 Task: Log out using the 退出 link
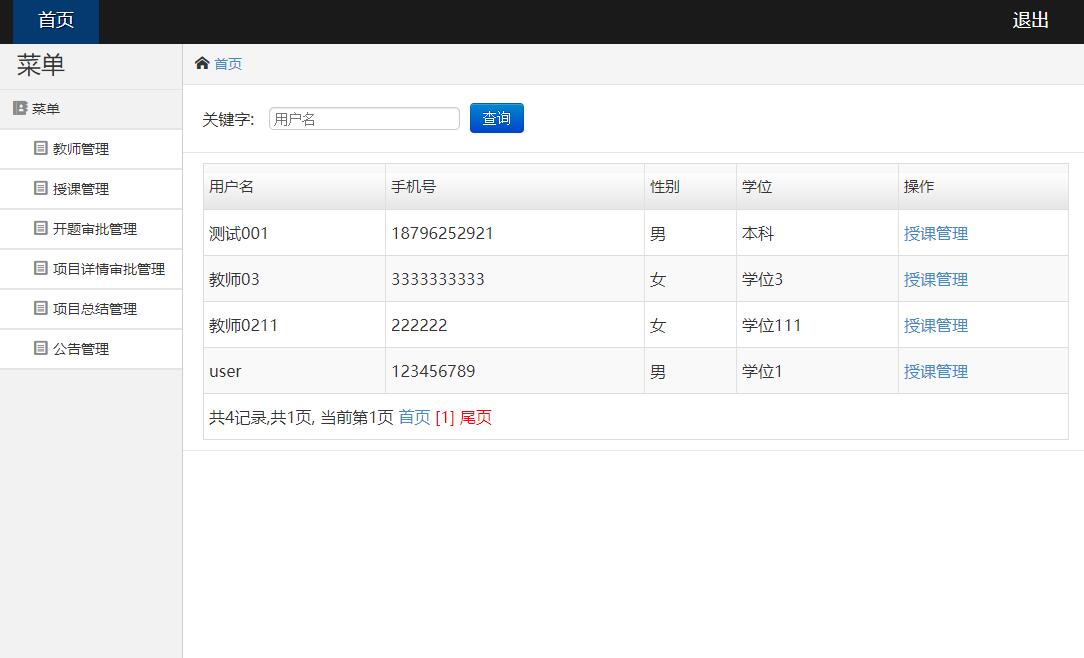[x=1030, y=21]
